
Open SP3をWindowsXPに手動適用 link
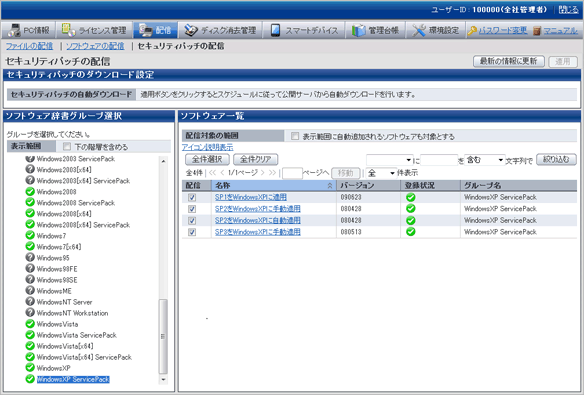click(258, 232)
